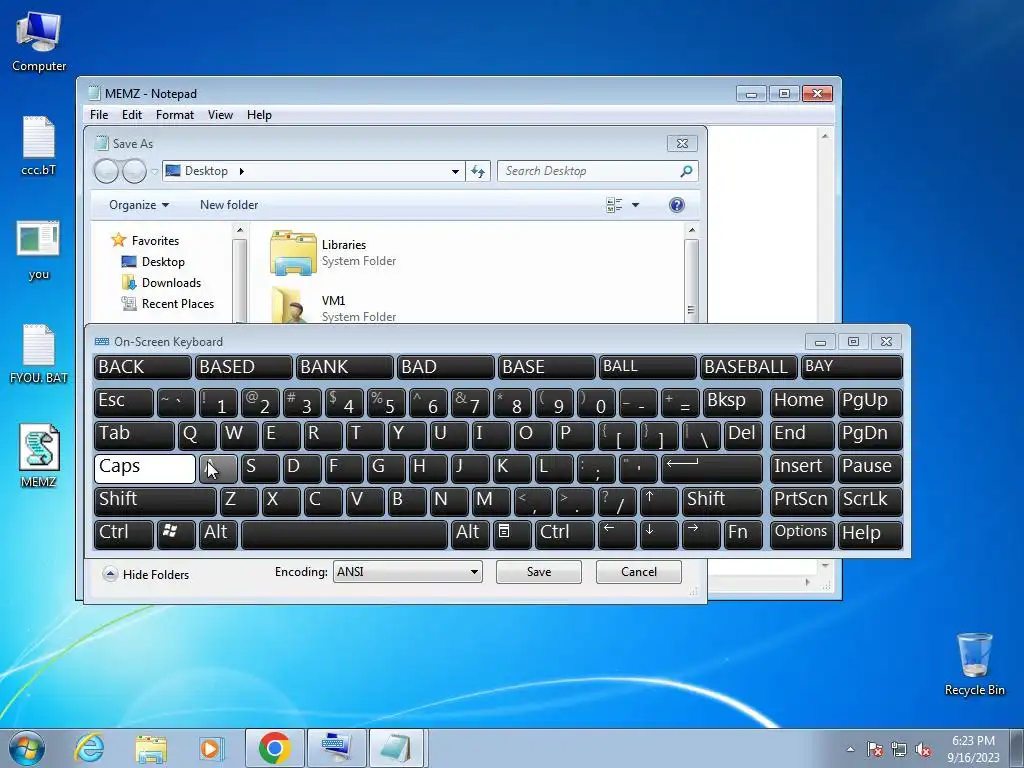Toggle the right Shift key
Screen dimensions: 1024x768
pos(722,501)
